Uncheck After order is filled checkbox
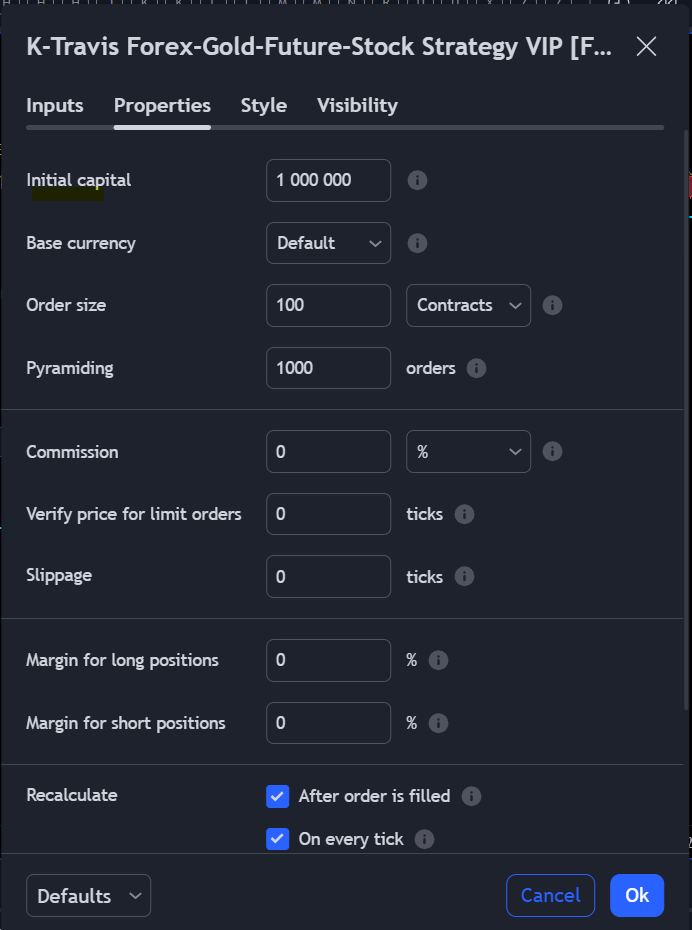692x930 pixels. pyautogui.click(x=278, y=796)
